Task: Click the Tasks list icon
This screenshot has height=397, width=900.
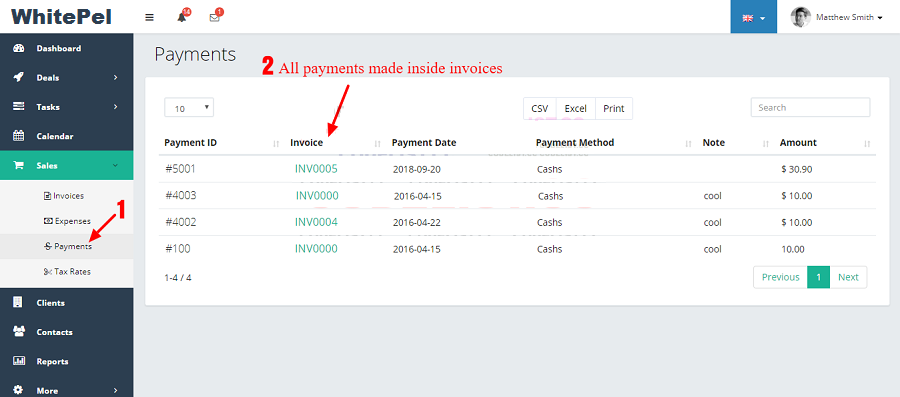Action: 18,107
